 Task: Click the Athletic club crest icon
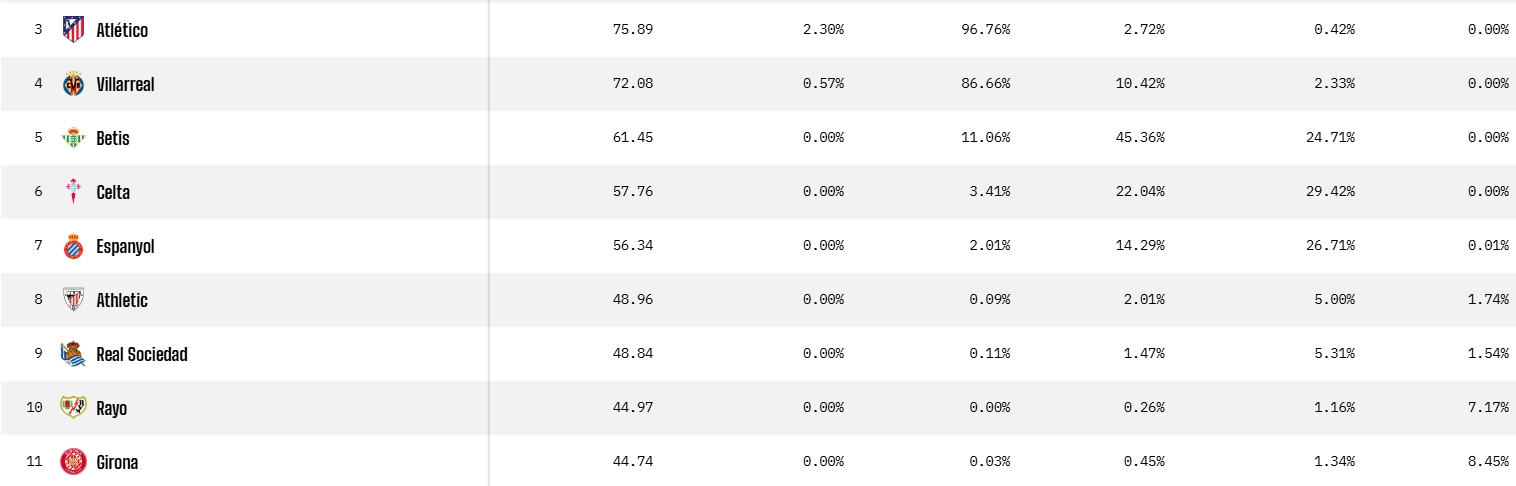coord(73,300)
